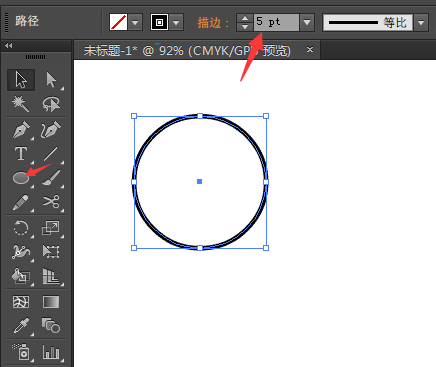Click the tools panel drag grip bar
This screenshot has width=436, height=367.
point(36,57)
